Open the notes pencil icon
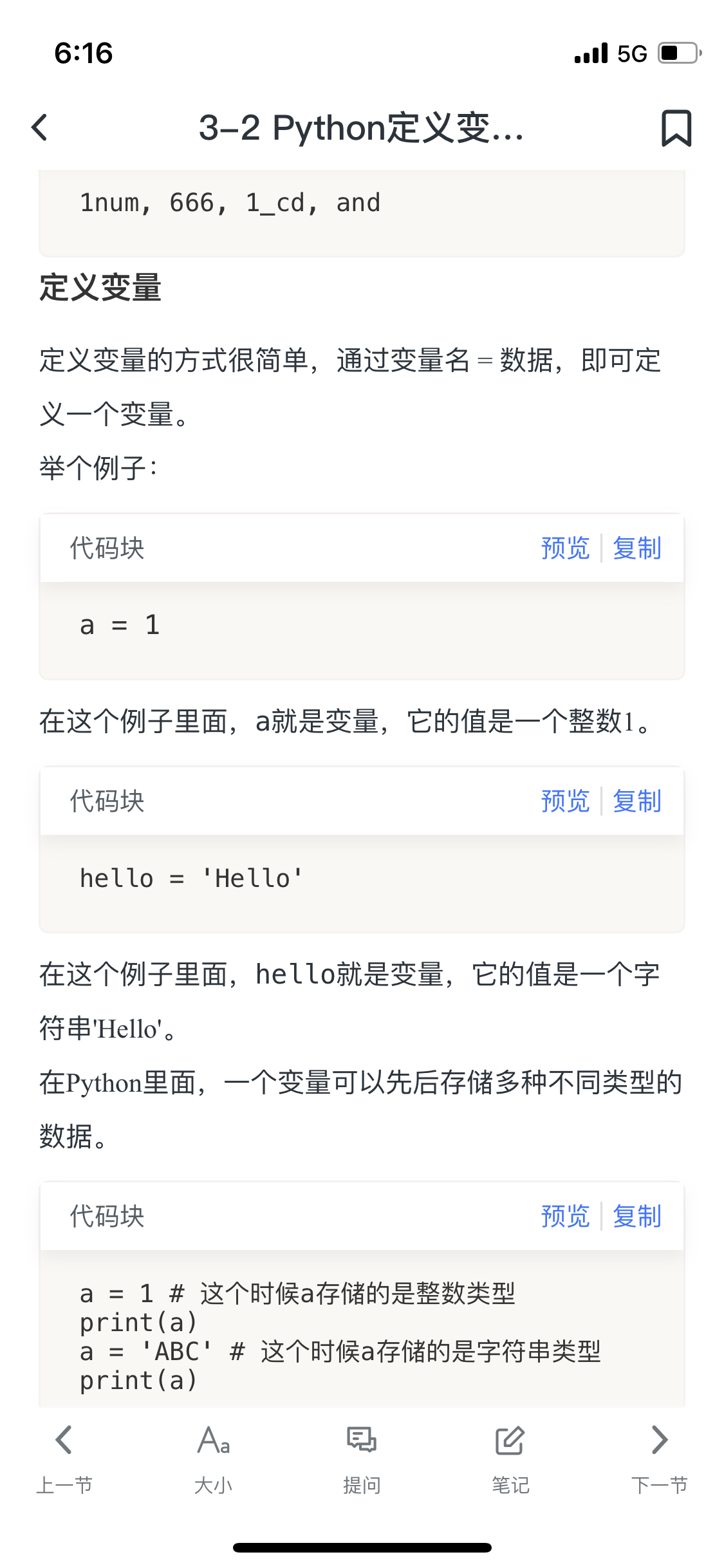The width and height of the screenshot is (724, 1568). pos(510,1441)
